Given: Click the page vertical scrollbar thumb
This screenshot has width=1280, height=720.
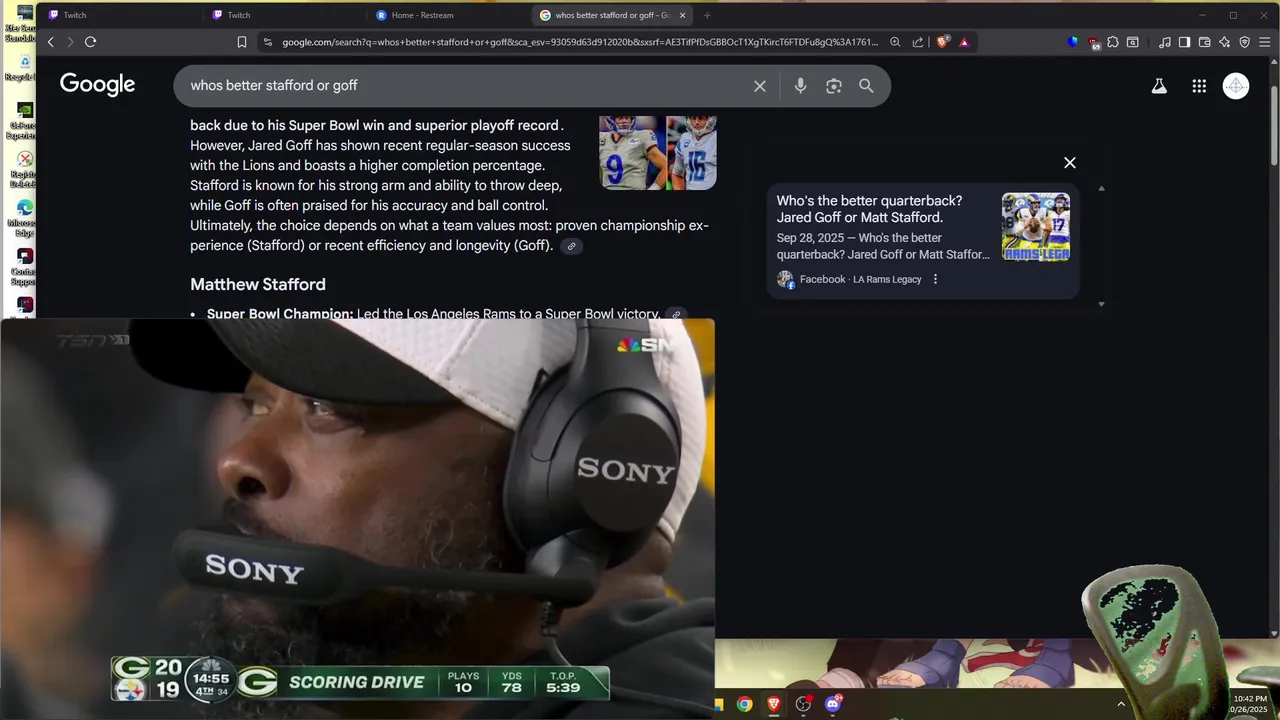Looking at the screenshot, I should pos(1274,125).
